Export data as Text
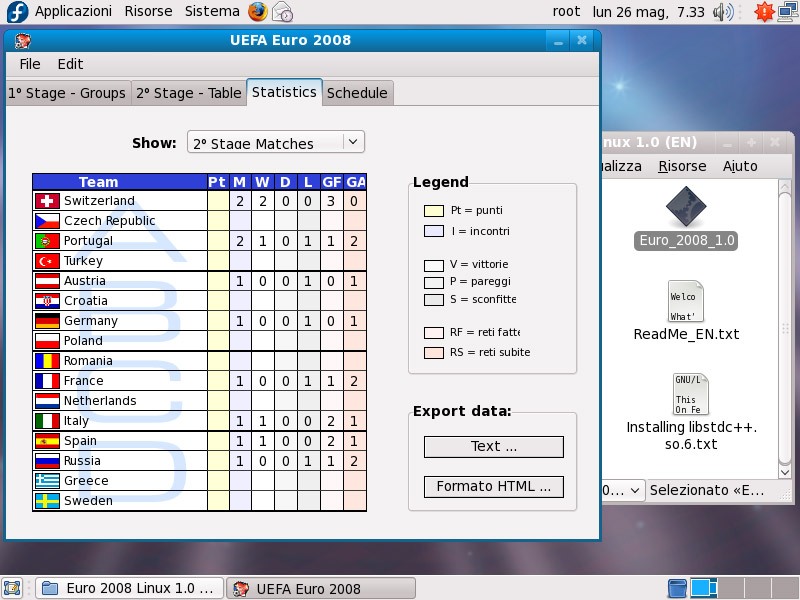 pos(494,446)
